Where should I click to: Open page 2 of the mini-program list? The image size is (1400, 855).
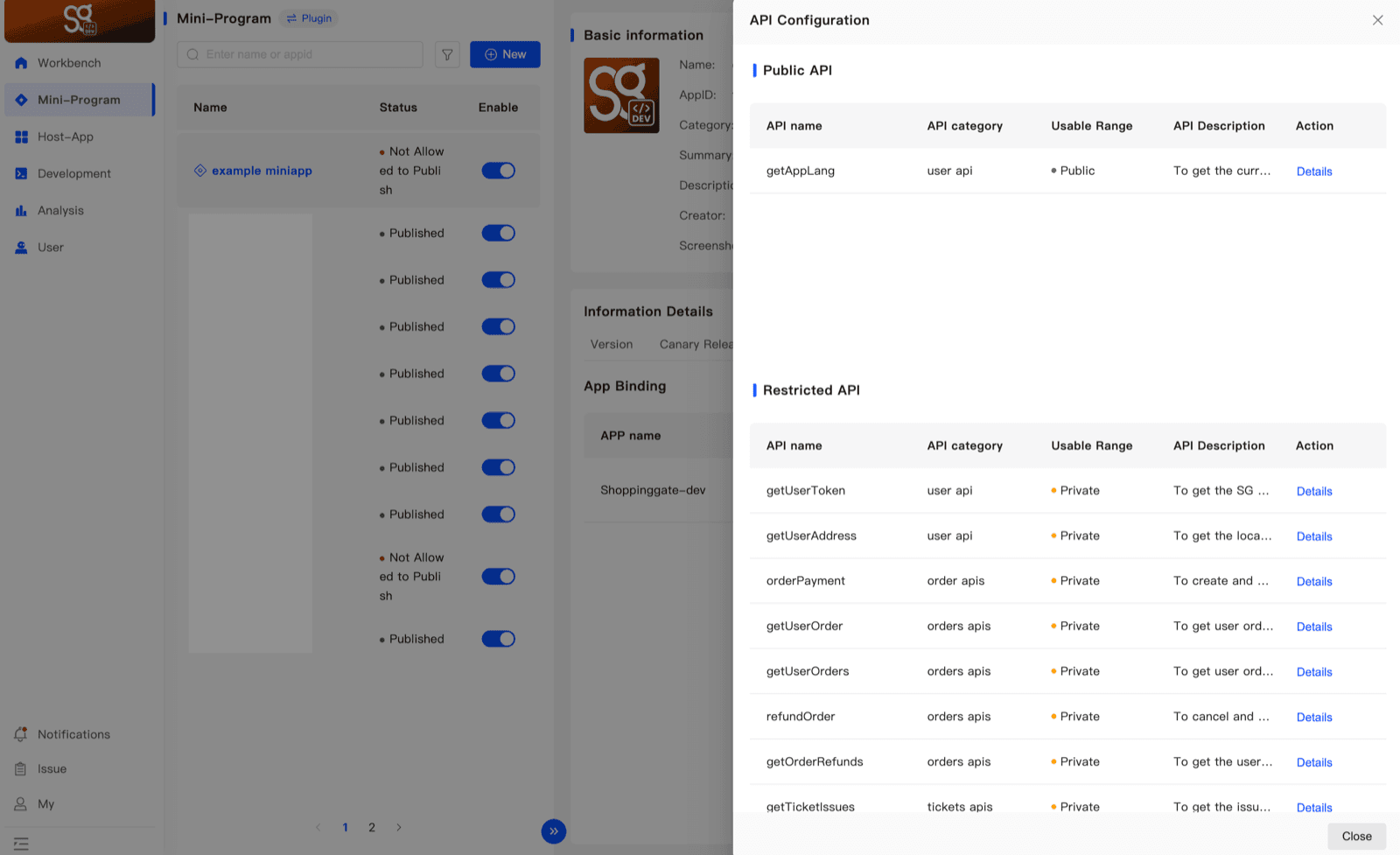click(x=372, y=827)
